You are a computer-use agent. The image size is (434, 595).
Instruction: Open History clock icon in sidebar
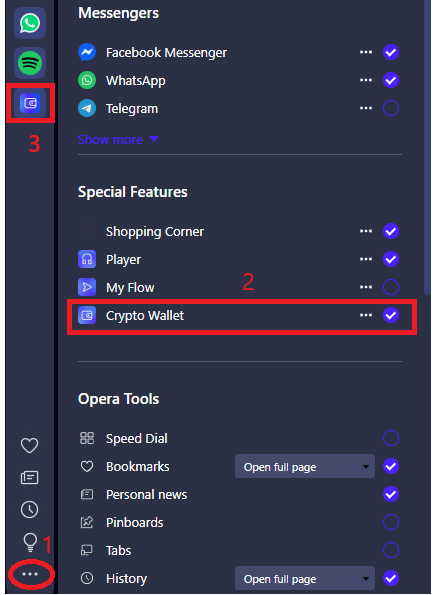pyautogui.click(x=29, y=509)
